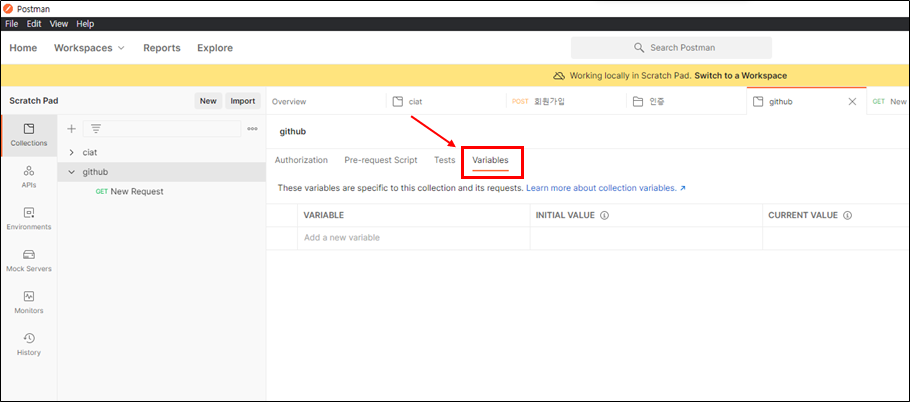This screenshot has height=402, width=910.
Task: Close the github tab
Action: [853, 102]
